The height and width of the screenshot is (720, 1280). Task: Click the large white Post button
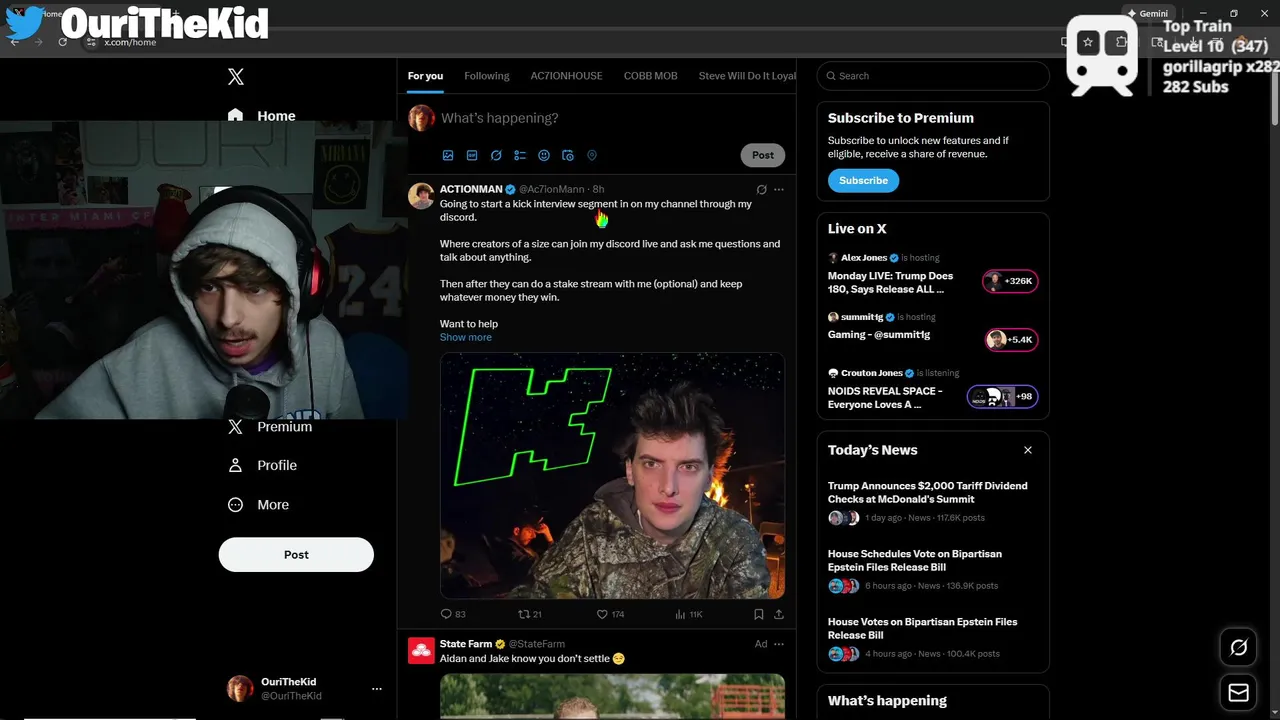point(296,555)
